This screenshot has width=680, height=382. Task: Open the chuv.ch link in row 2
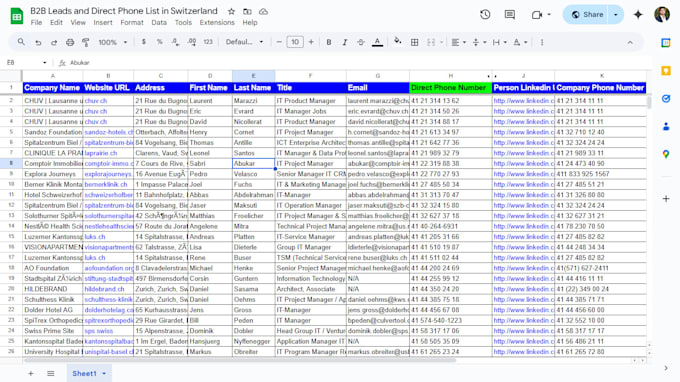pyautogui.click(x=96, y=101)
